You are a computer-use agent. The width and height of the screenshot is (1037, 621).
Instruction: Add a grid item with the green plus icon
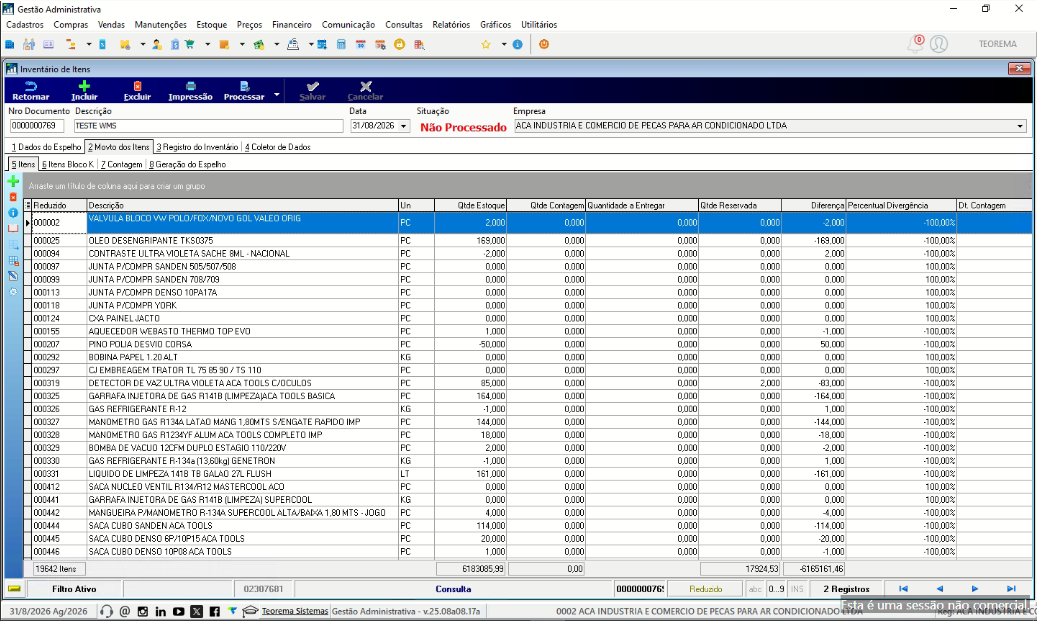click(x=13, y=181)
